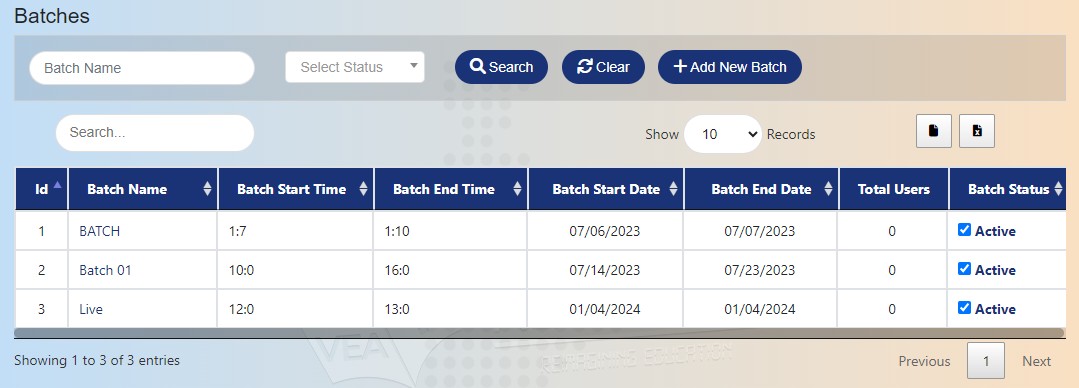
Task: Click the horizontal table scrollbar
Action: coord(539,333)
